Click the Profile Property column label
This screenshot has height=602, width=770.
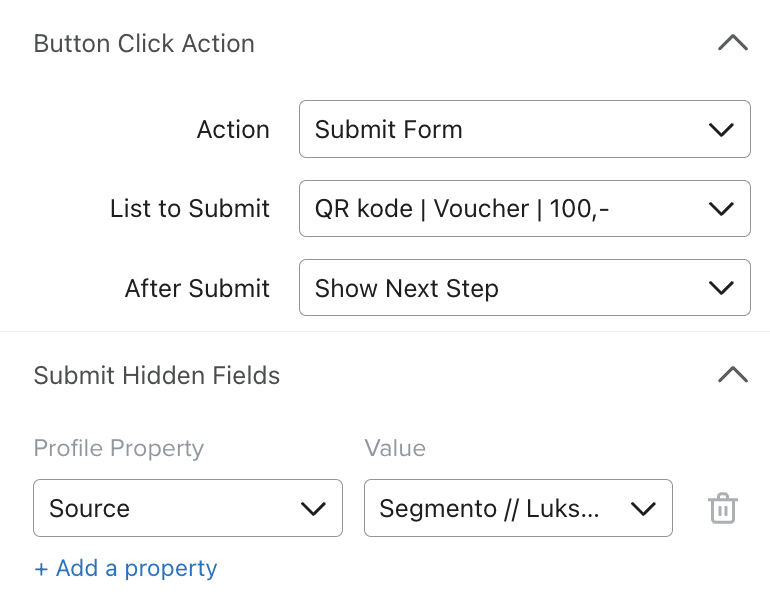(118, 448)
